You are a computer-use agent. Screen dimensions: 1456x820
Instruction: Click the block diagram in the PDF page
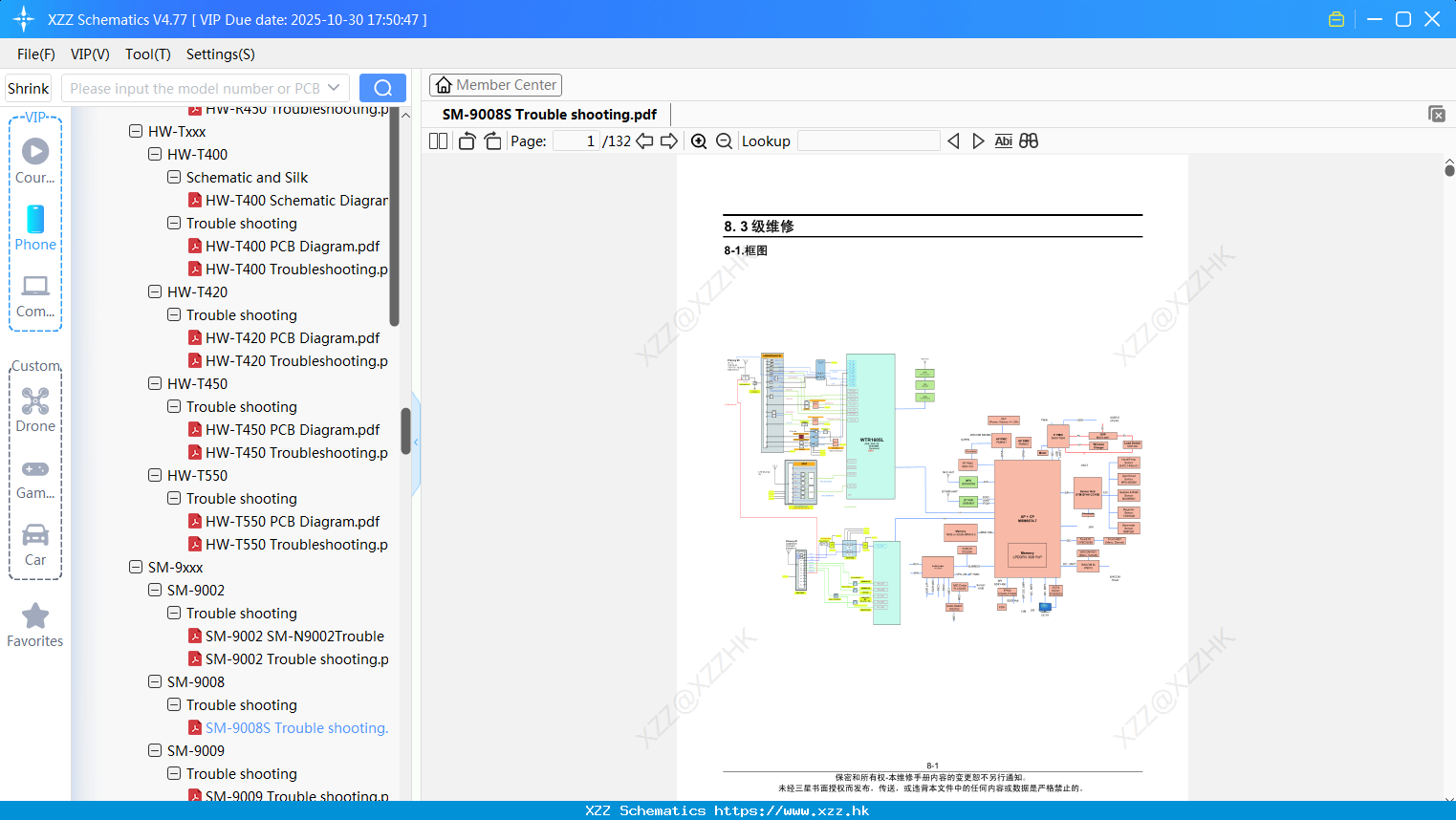pyautogui.click(x=934, y=489)
